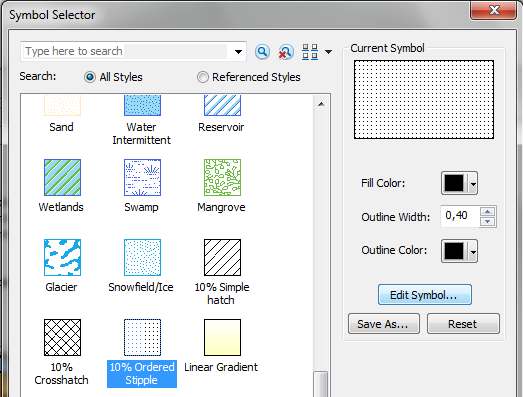Click the view options grid icon
Image resolution: width=523 pixels, height=397 pixels.
point(310,52)
